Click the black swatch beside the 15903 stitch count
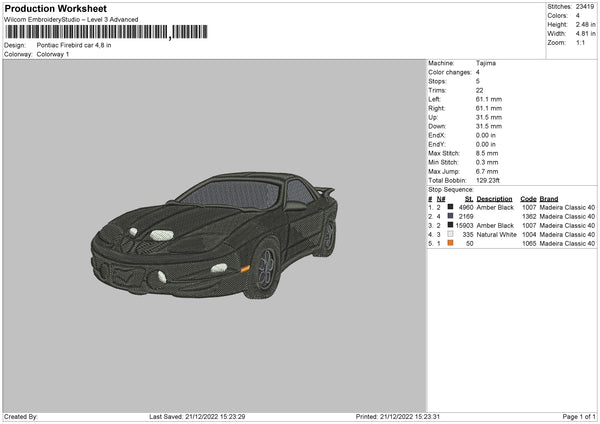The height and width of the screenshot is (424, 600). 451,225
